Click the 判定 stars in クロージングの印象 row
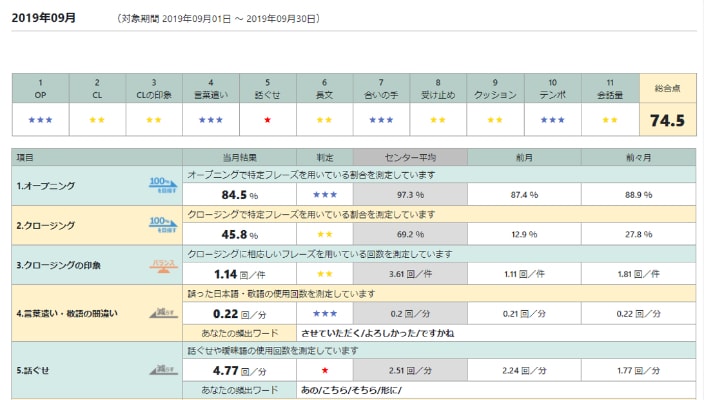 tap(325, 274)
